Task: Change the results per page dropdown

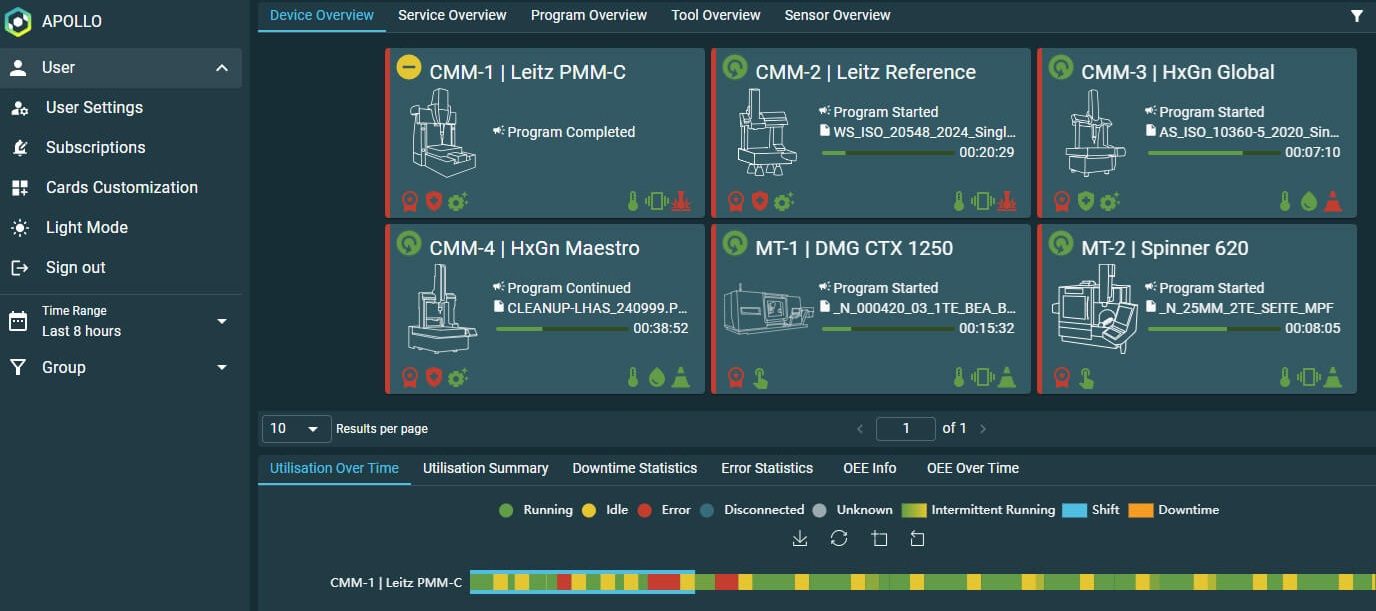Action: pyautogui.click(x=296, y=428)
